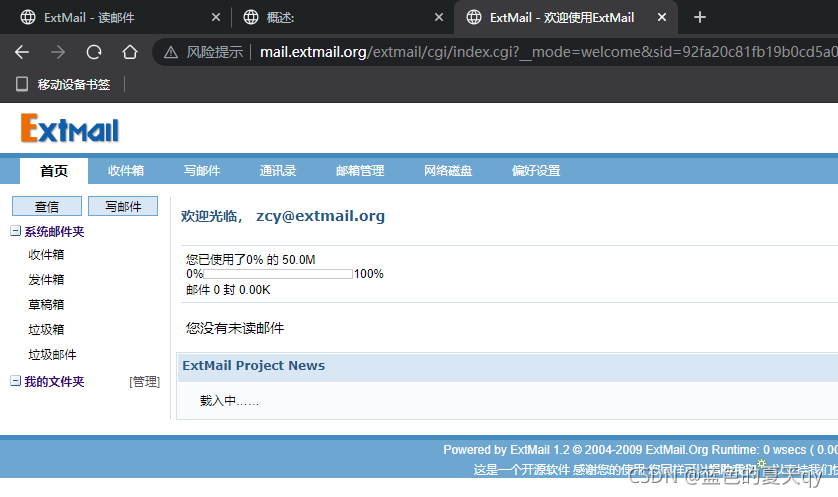This screenshot has width=838, height=497.
Task: Click the 我的文件夹 heading link
Action: click(x=54, y=382)
